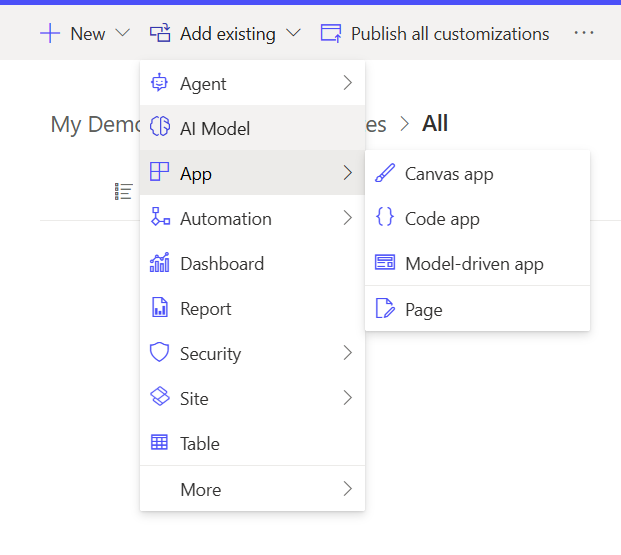Open the My Demo breadcrumb link
Image resolution: width=621 pixels, height=555 pixels.
(95, 124)
